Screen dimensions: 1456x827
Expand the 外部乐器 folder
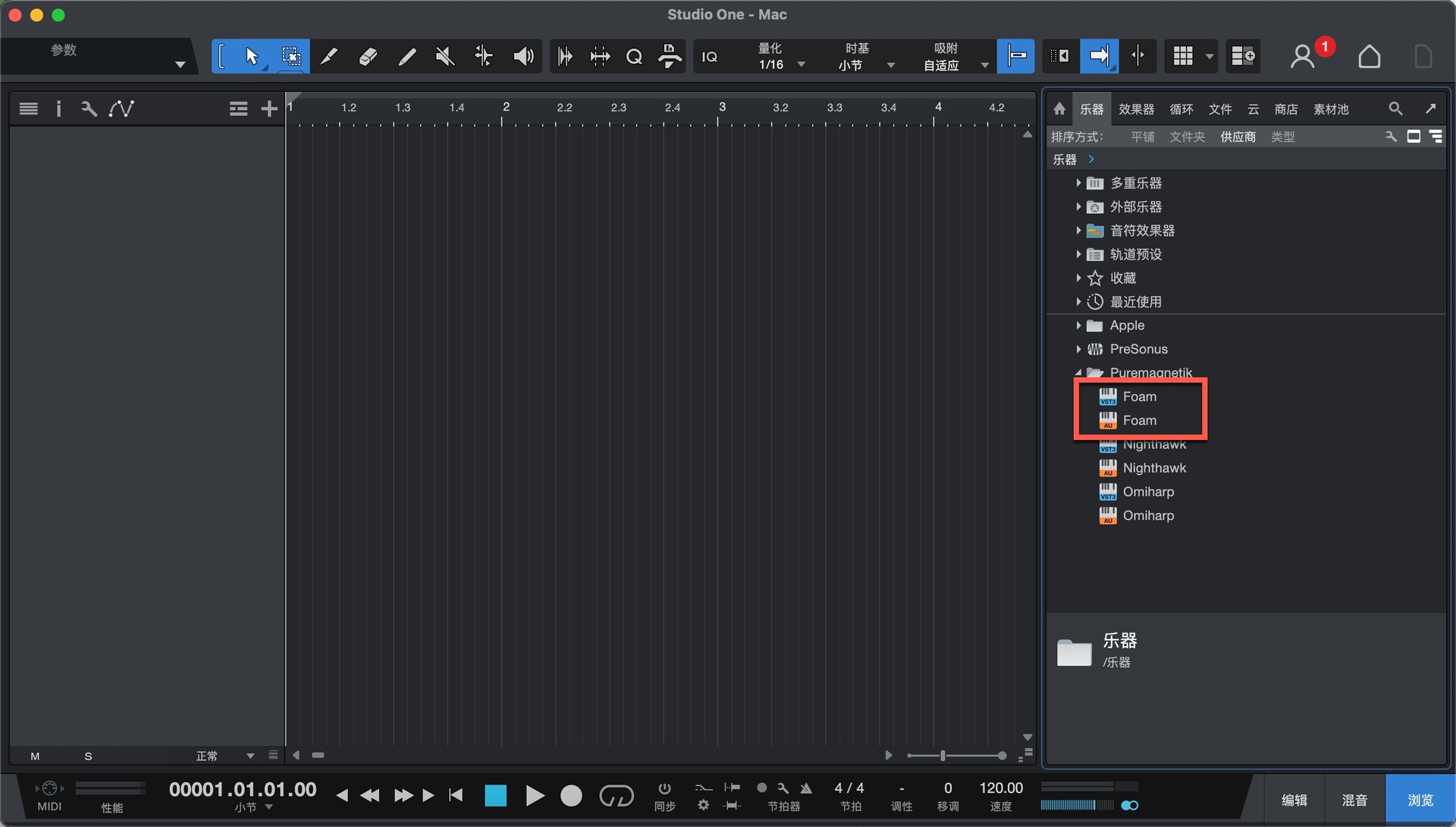[1078, 206]
